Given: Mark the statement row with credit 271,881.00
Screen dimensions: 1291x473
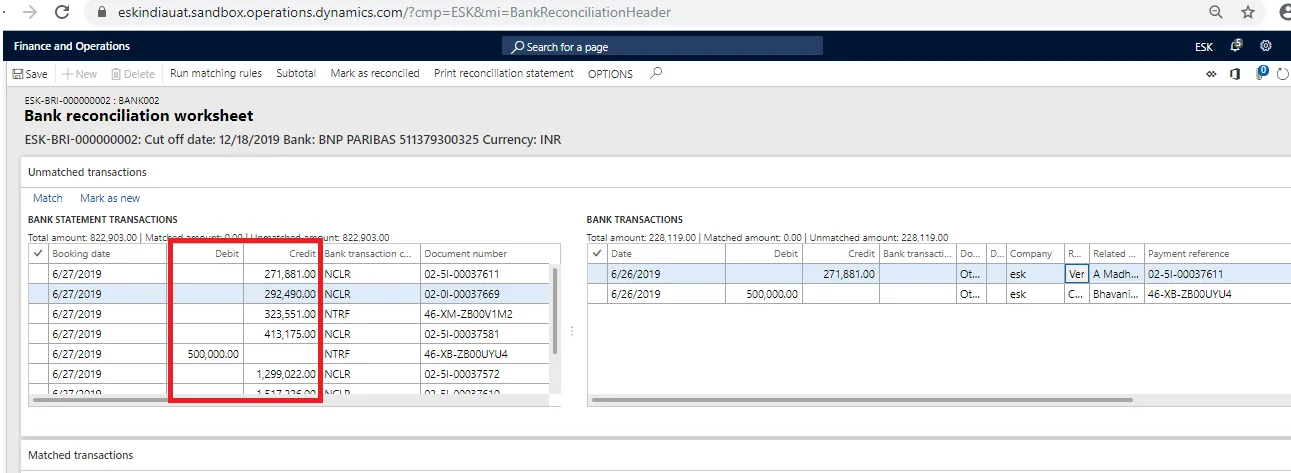Looking at the screenshot, I should (x=38, y=273).
